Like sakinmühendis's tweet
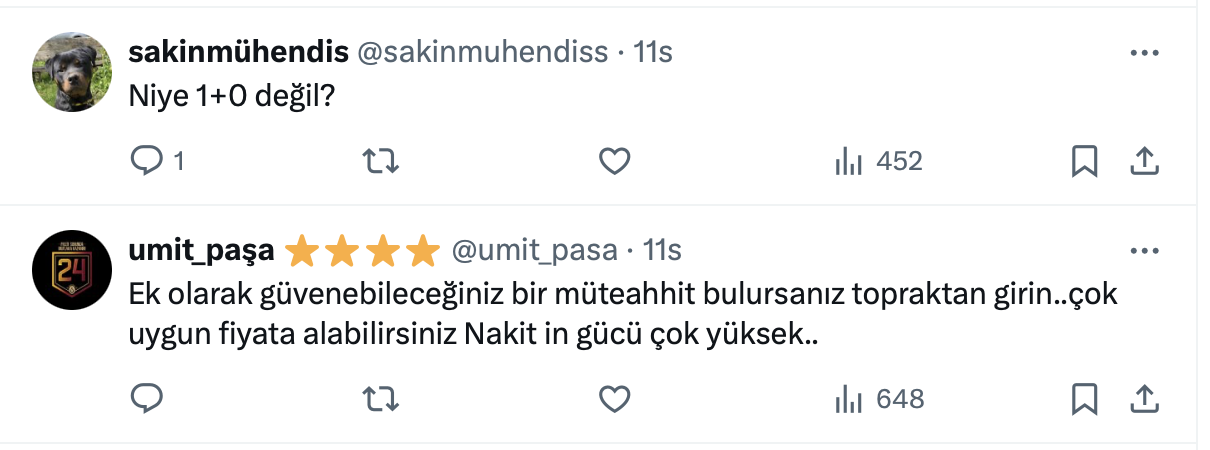Image resolution: width=1210 pixels, height=450 pixels. tap(614, 161)
